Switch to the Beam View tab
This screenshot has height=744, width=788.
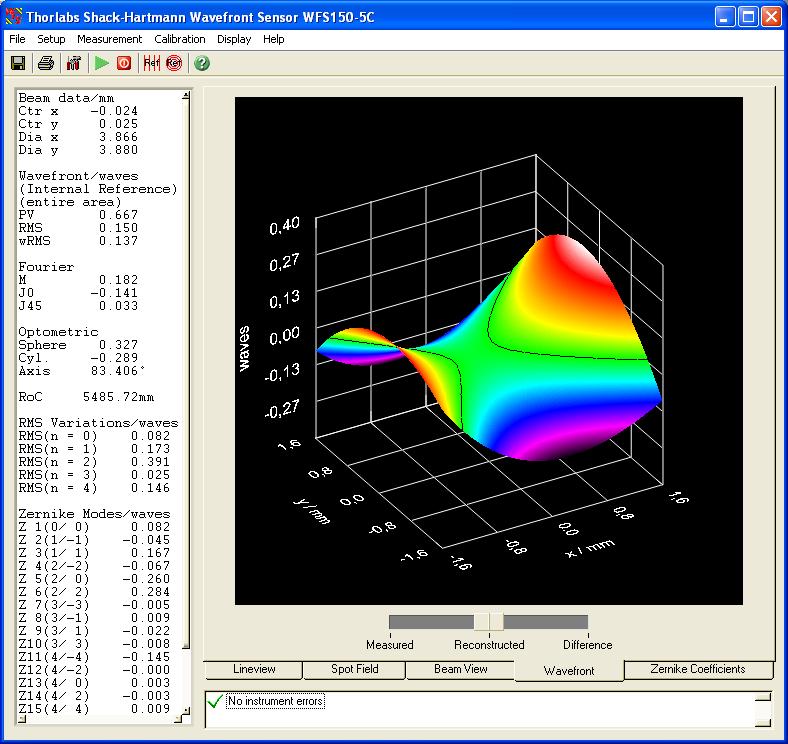[x=460, y=670]
